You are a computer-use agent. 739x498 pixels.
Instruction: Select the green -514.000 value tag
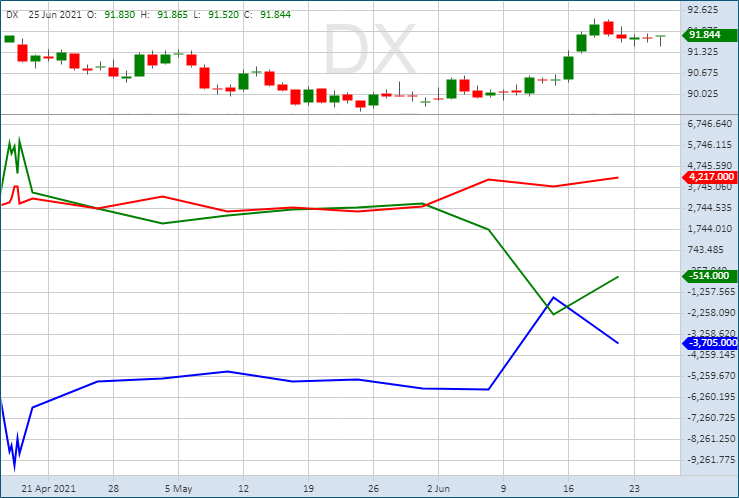coord(709,276)
